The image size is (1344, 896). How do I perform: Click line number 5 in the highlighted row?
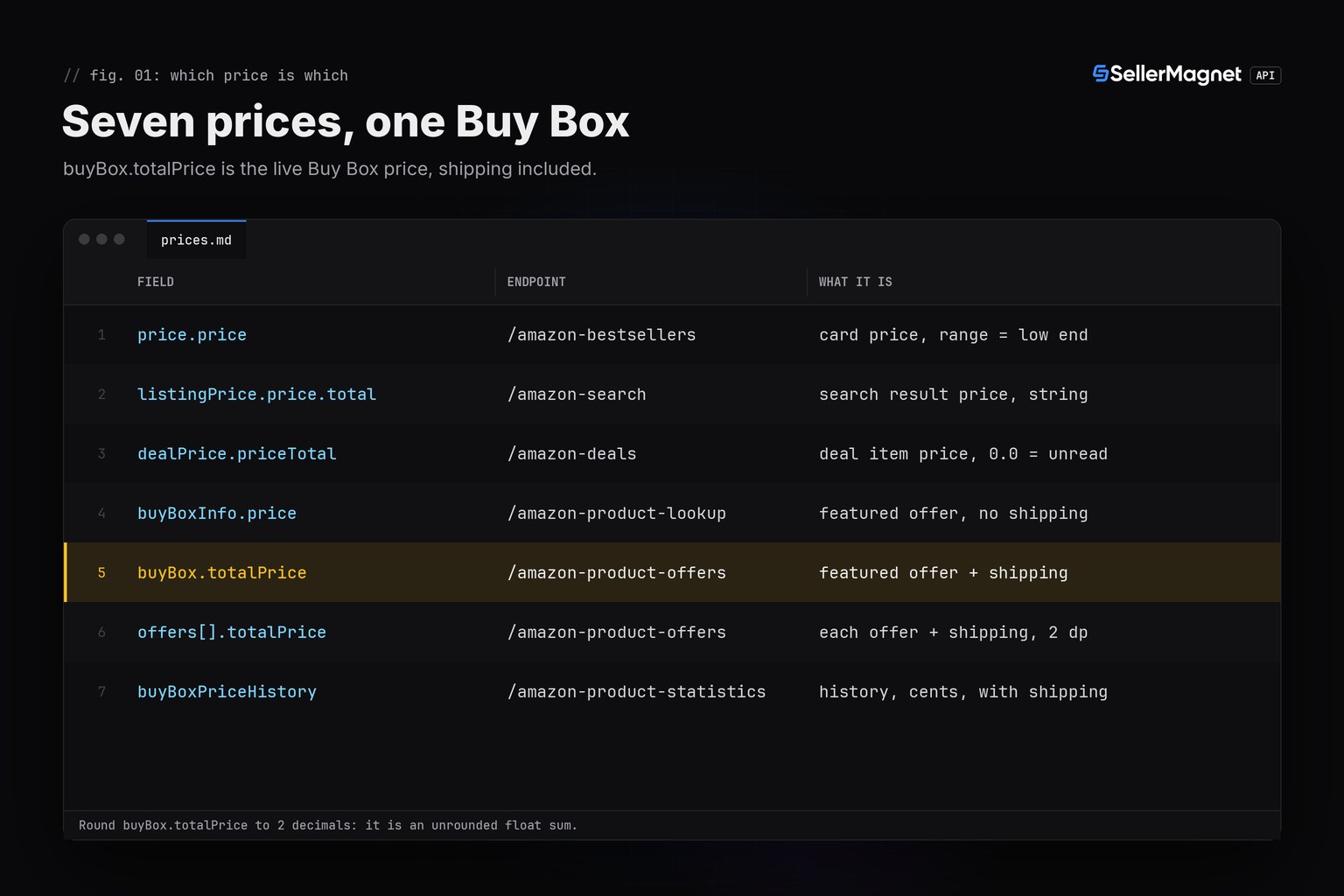click(101, 573)
